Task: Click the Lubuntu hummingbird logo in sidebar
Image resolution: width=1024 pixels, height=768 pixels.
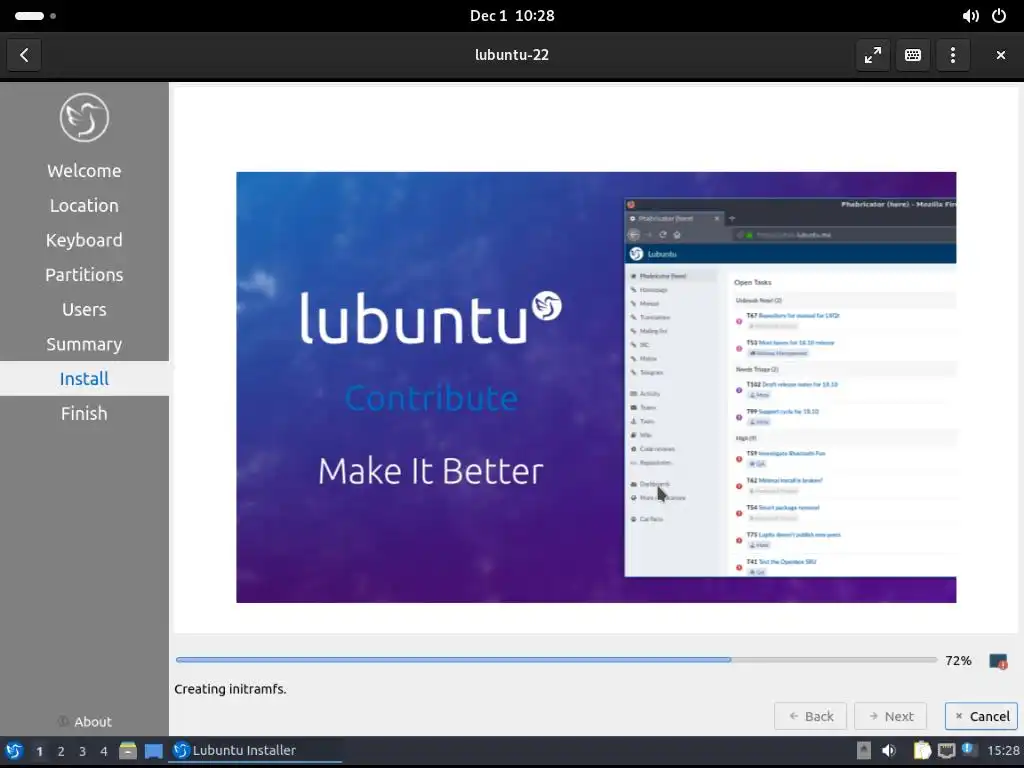Action: 84,118
